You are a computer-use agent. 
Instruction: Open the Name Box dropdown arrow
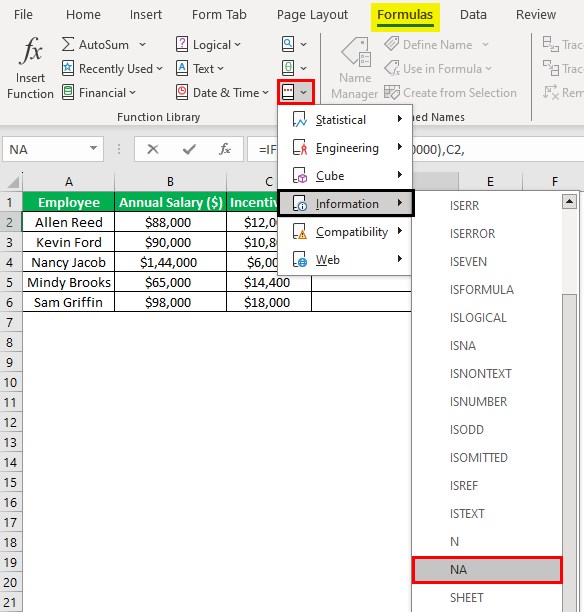93,148
